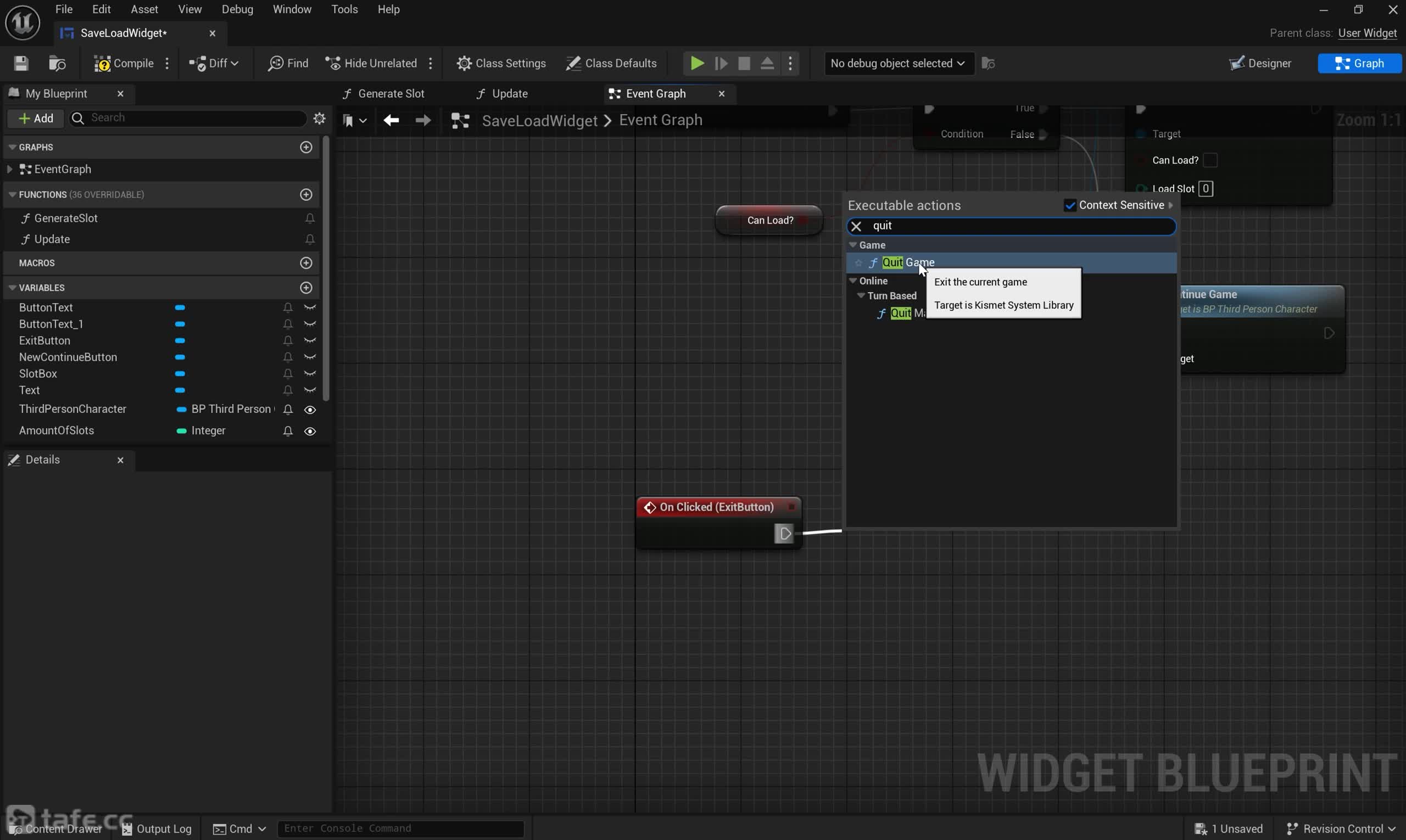Select Quit Game from action list
This screenshot has width=1406, height=840.
click(x=1011, y=262)
